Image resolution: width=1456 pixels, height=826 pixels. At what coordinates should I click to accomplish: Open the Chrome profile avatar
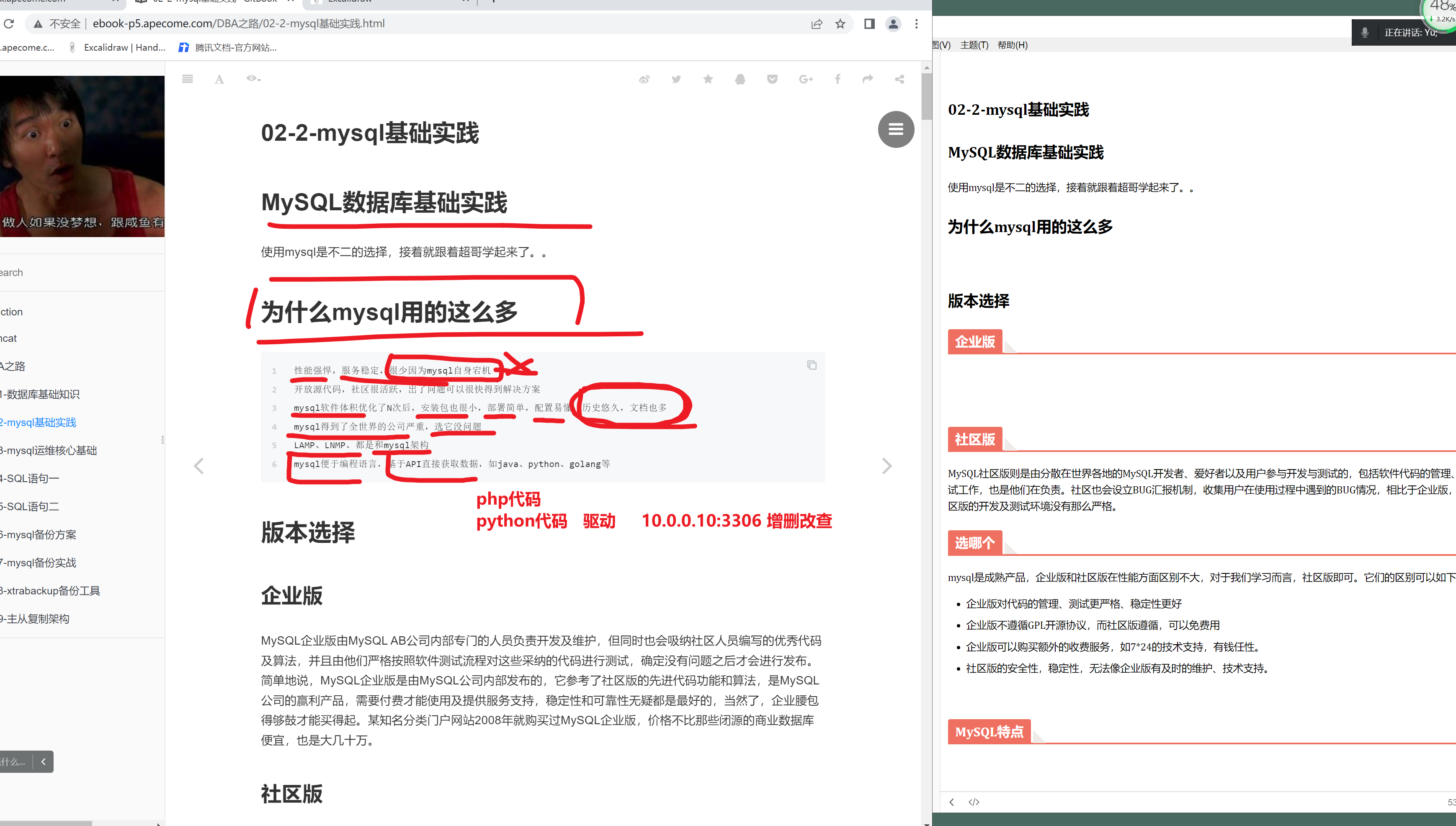pyautogui.click(x=893, y=24)
